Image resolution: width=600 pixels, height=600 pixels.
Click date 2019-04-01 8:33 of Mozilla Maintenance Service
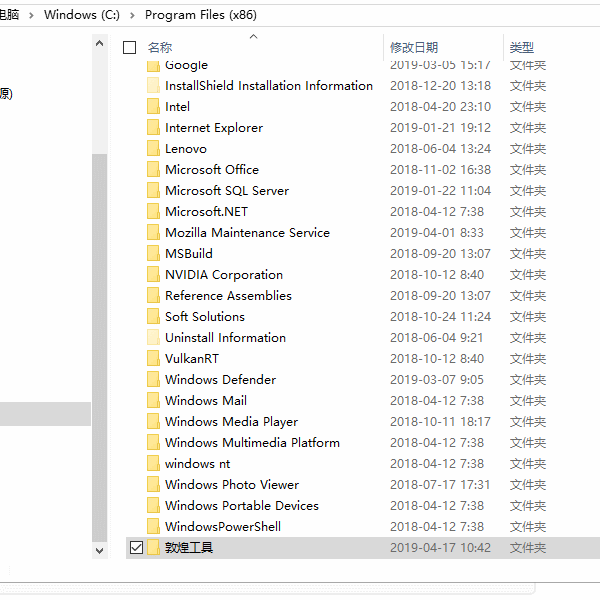(x=437, y=233)
